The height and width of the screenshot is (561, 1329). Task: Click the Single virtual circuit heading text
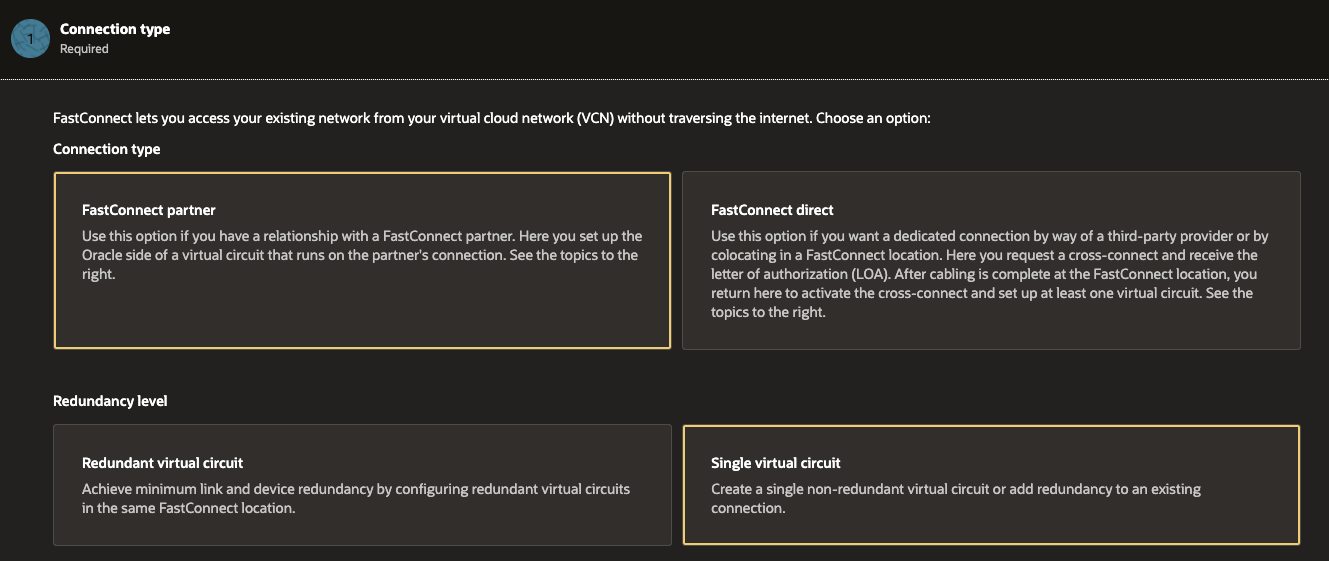click(776, 463)
